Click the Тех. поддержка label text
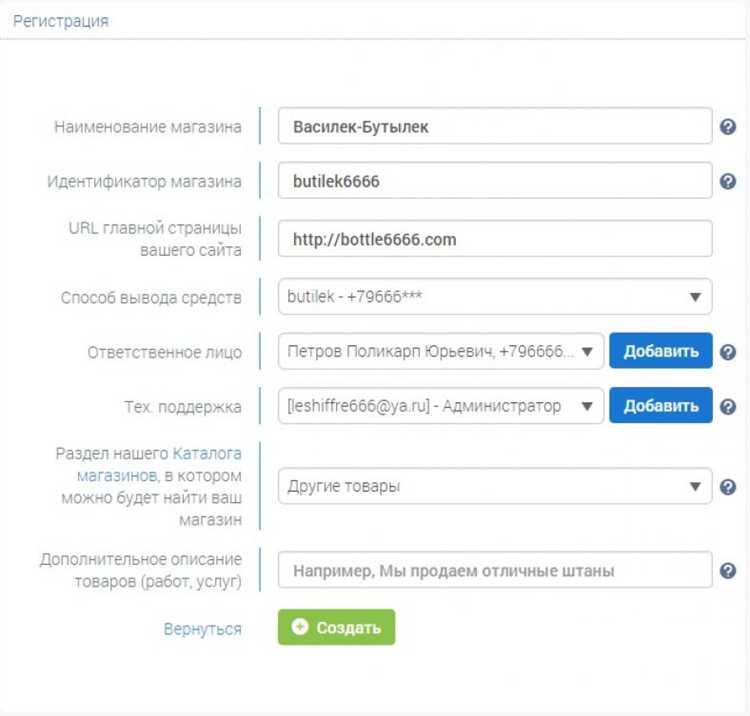 point(183,407)
